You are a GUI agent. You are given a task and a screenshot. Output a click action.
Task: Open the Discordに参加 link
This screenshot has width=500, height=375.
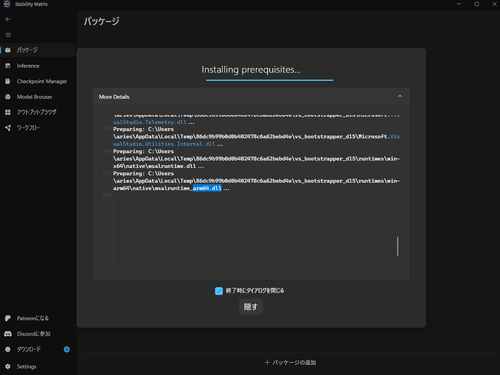[34, 334]
